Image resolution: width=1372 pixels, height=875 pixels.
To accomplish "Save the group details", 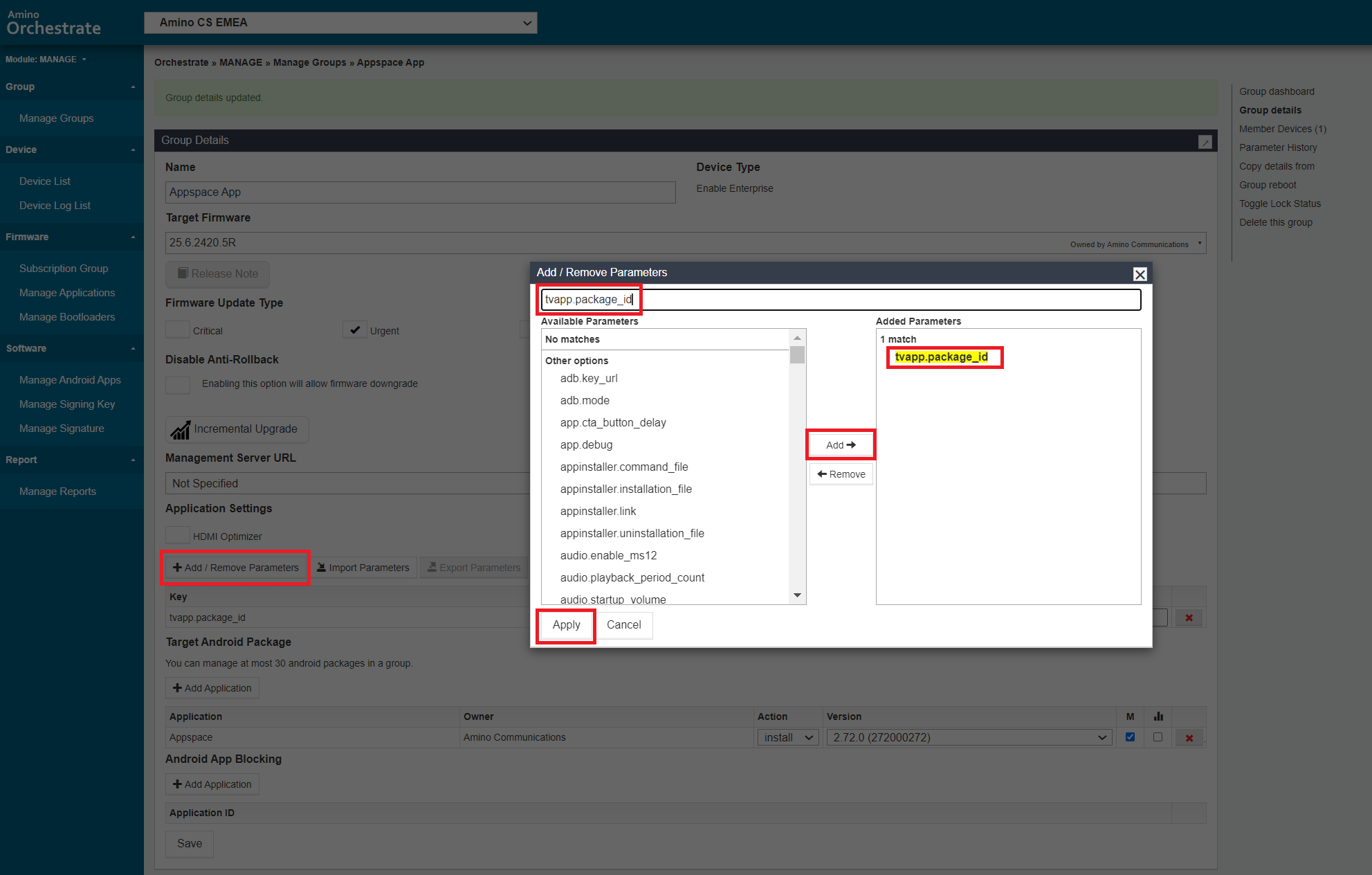I will tap(190, 844).
